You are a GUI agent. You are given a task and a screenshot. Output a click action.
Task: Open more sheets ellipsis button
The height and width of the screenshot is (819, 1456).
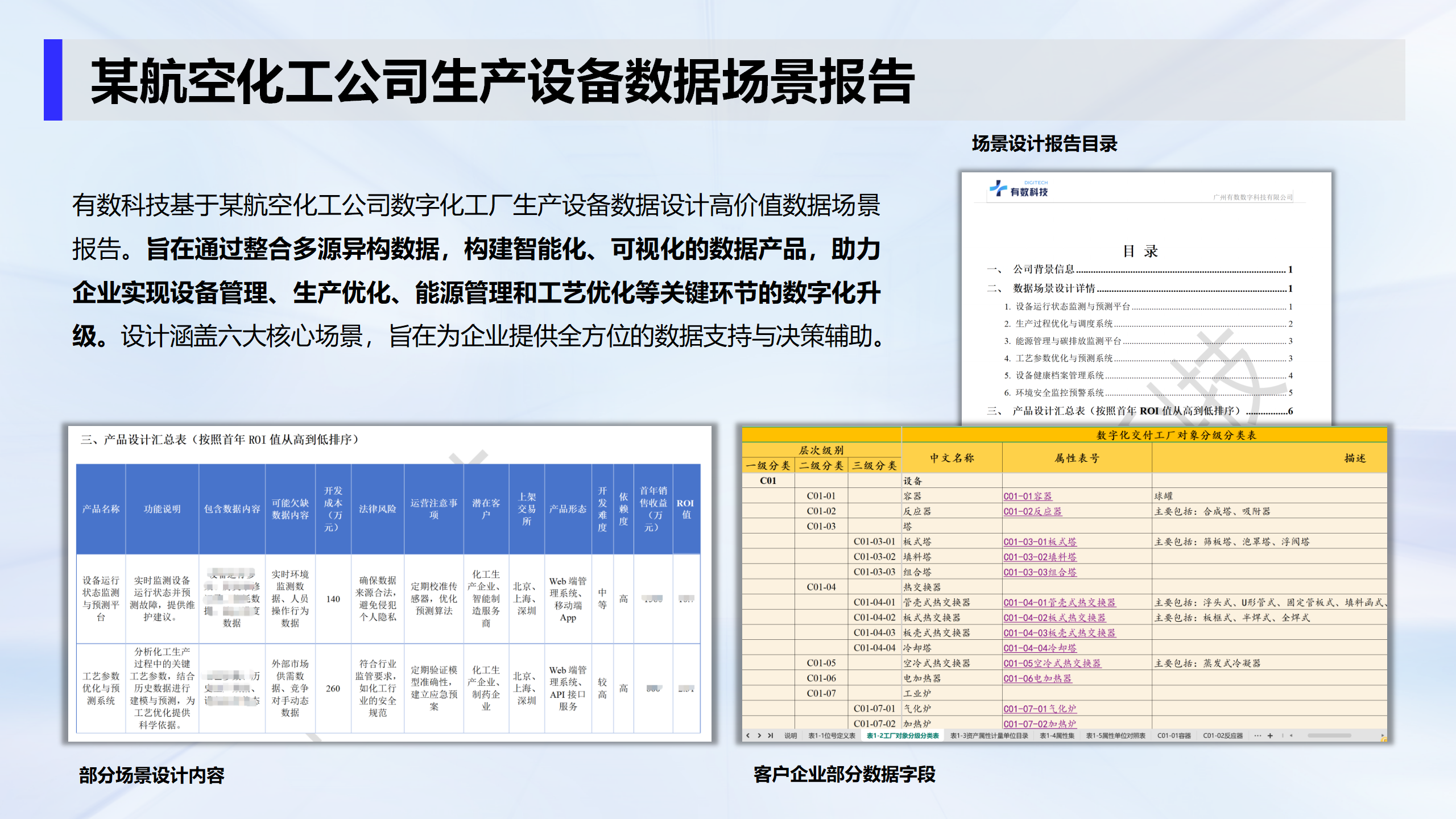click(1258, 735)
